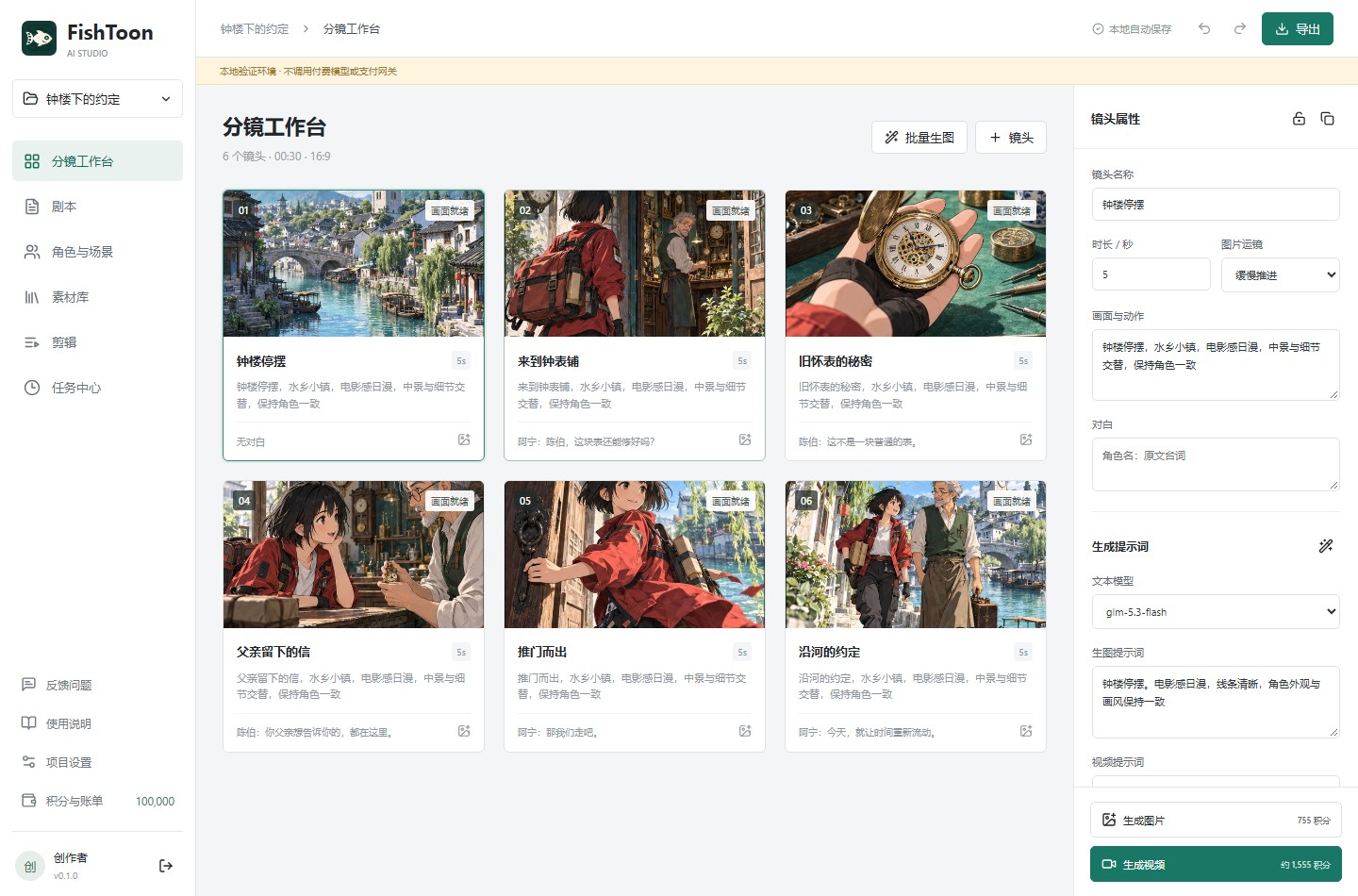Click the + 镜头 add shot button
This screenshot has height=896, width=1358.
point(1011,137)
